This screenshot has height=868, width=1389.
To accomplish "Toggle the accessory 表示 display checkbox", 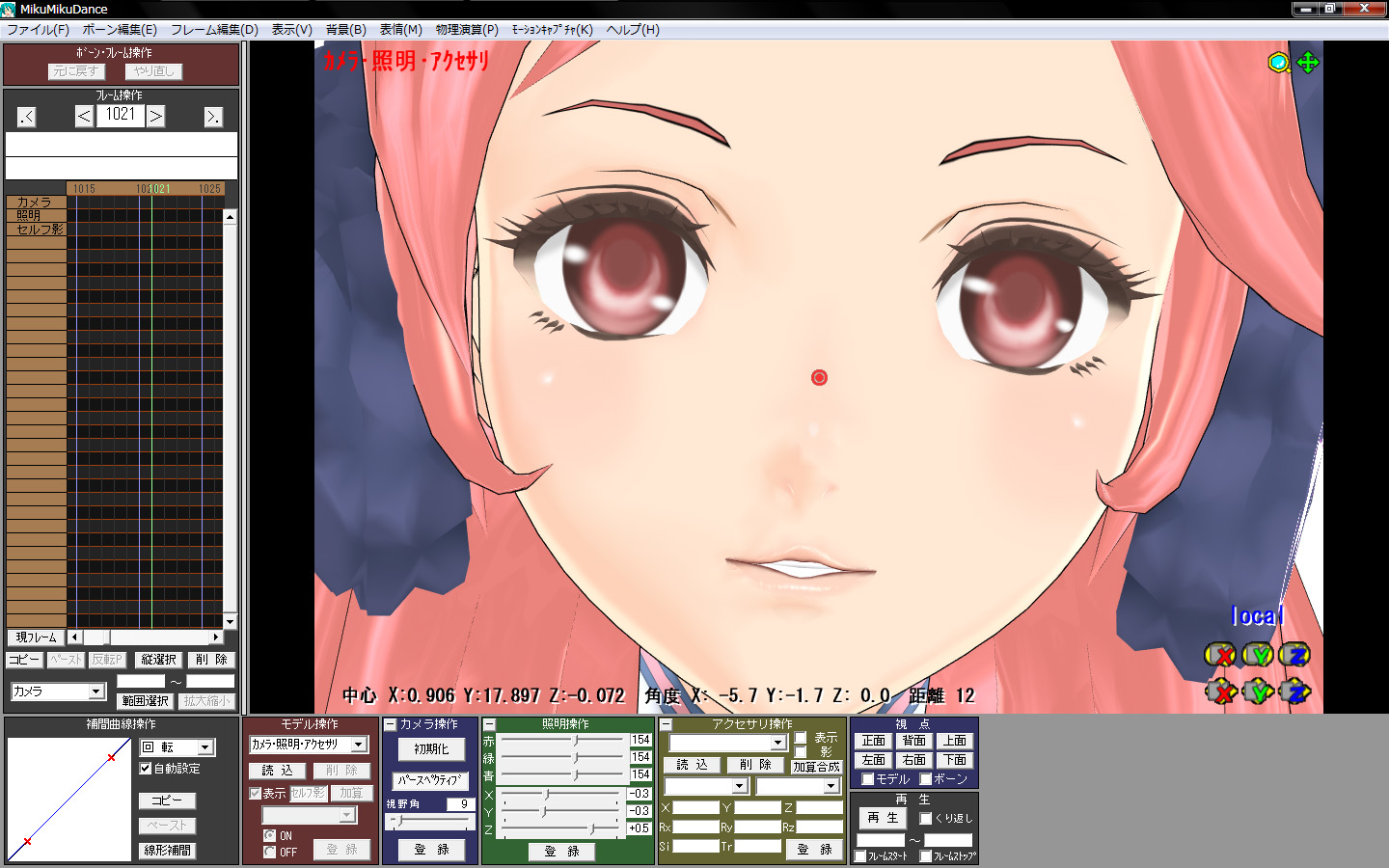I will click(801, 738).
